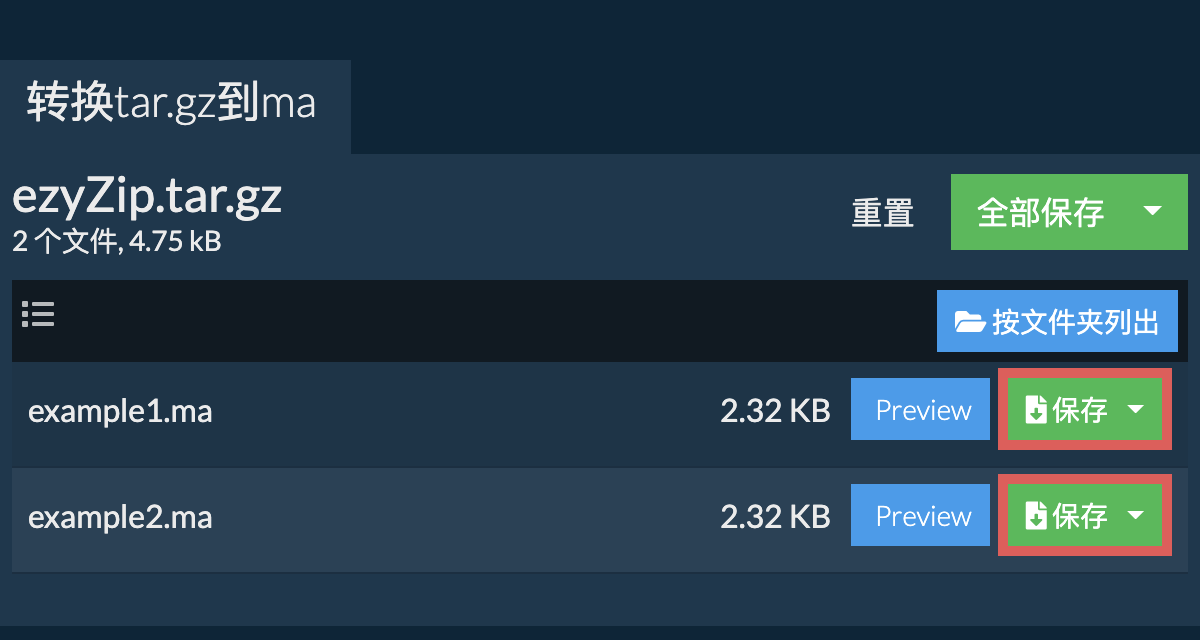The height and width of the screenshot is (640, 1200).
Task: Click the 全部保存 button
Action: [1040, 212]
